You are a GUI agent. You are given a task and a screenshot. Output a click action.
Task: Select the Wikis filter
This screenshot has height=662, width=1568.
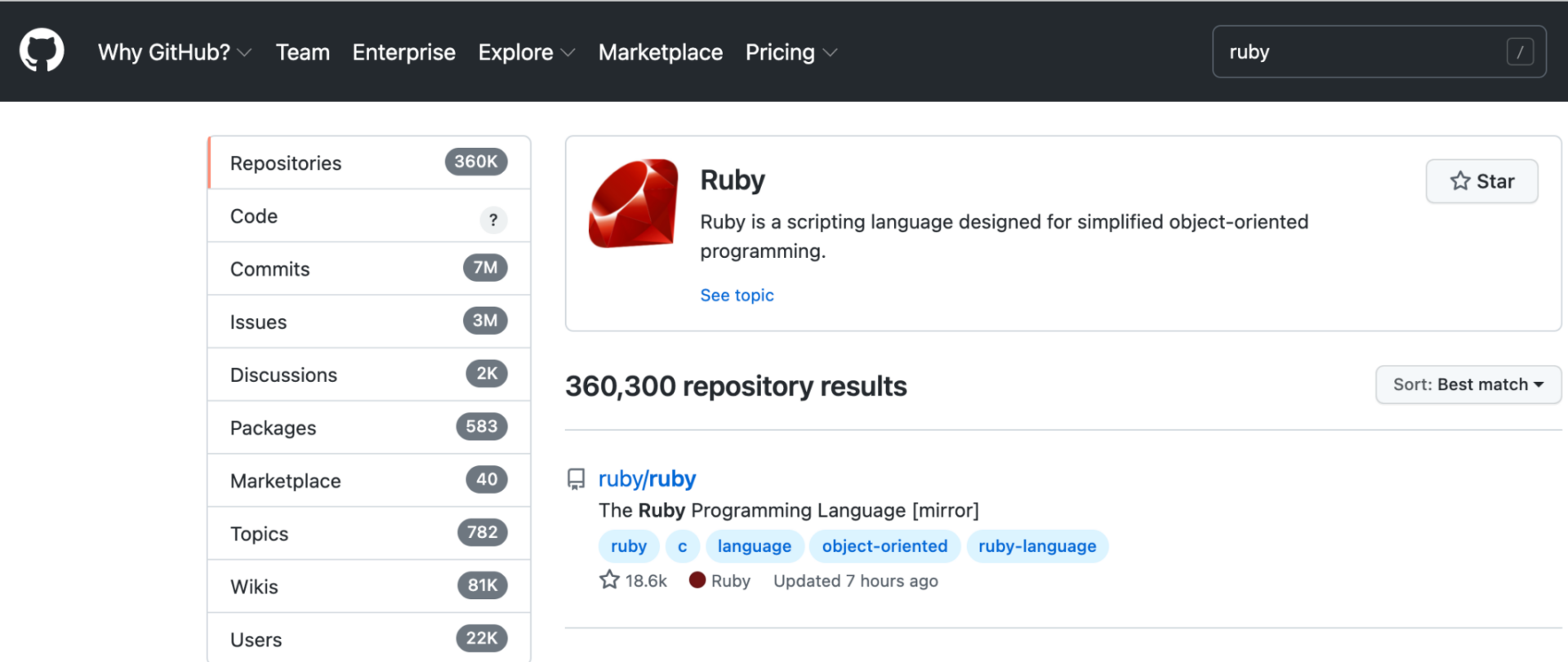369,587
